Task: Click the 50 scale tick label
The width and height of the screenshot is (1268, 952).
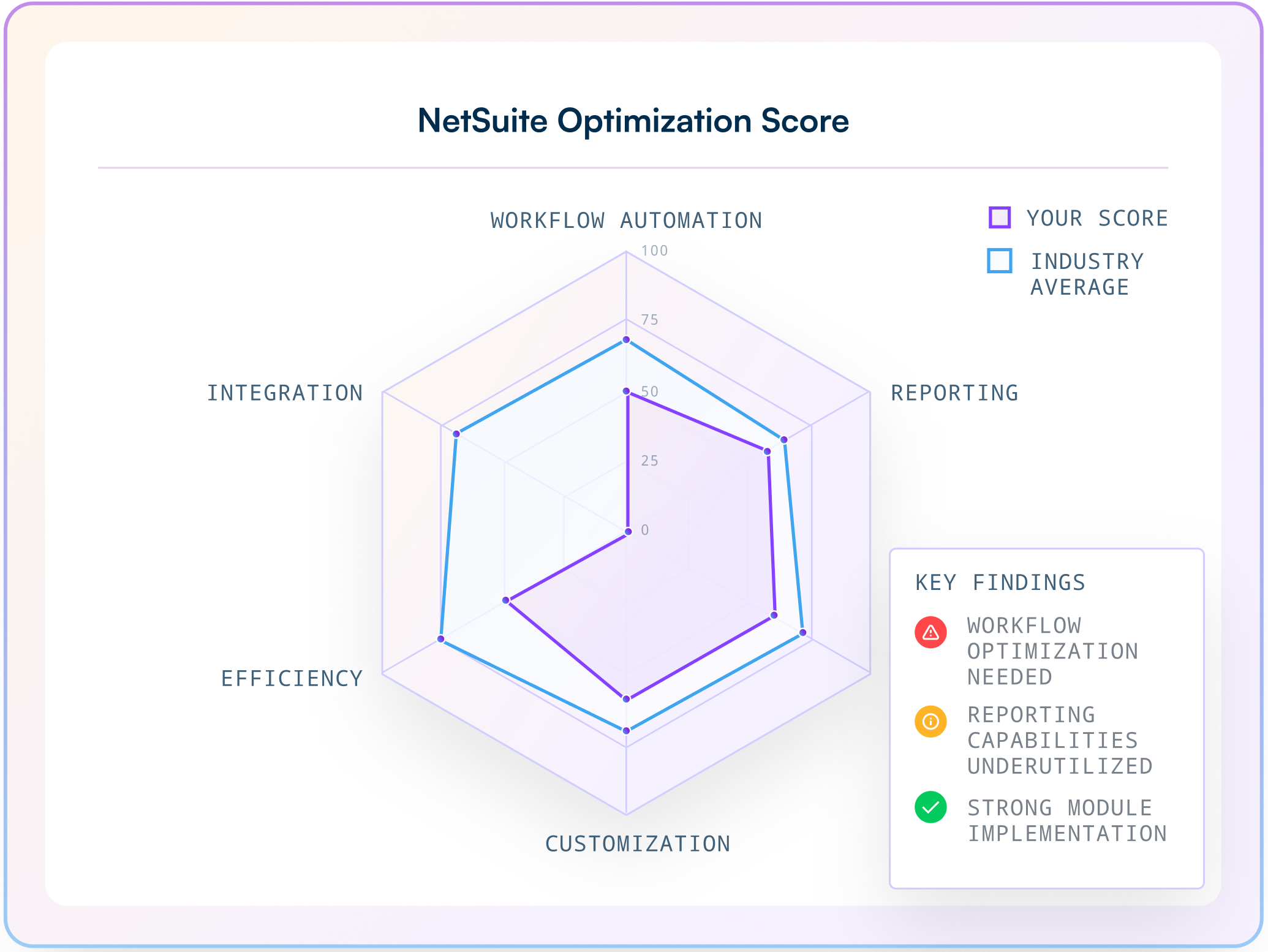Action: tap(649, 391)
